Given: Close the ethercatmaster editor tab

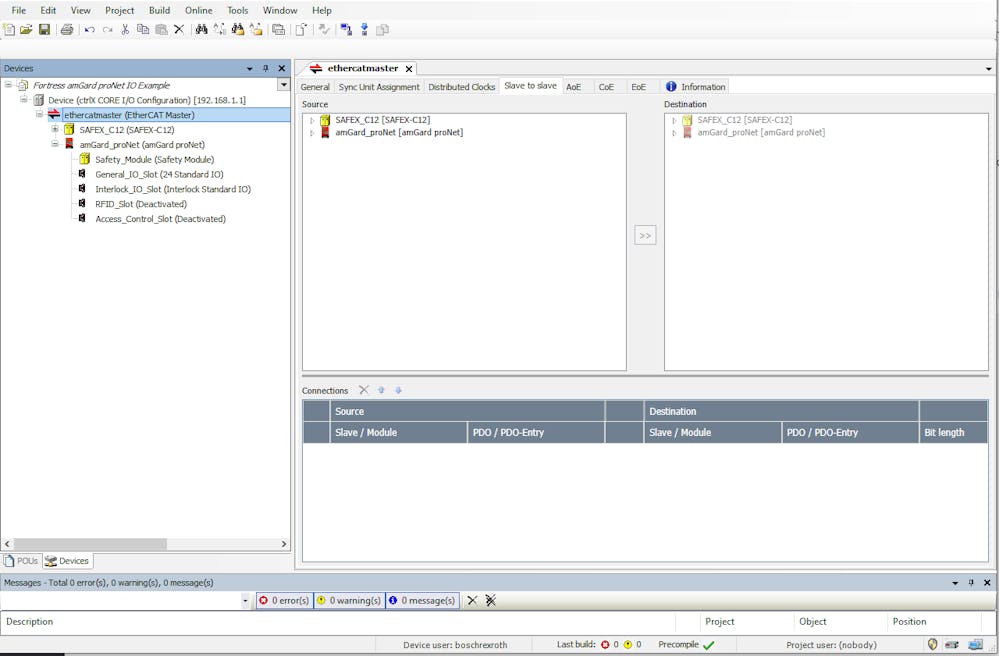Looking at the screenshot, I should coord(409,69).
